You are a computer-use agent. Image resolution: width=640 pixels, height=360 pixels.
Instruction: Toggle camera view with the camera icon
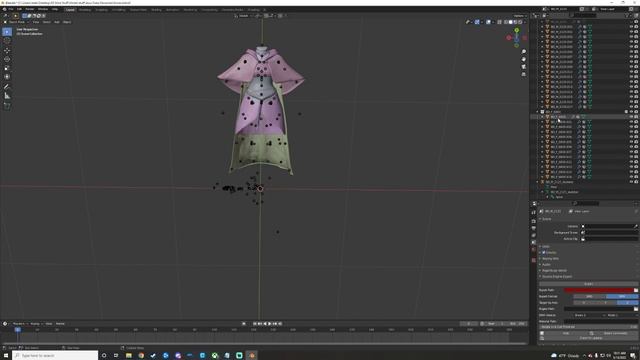(x=524, y=67)
